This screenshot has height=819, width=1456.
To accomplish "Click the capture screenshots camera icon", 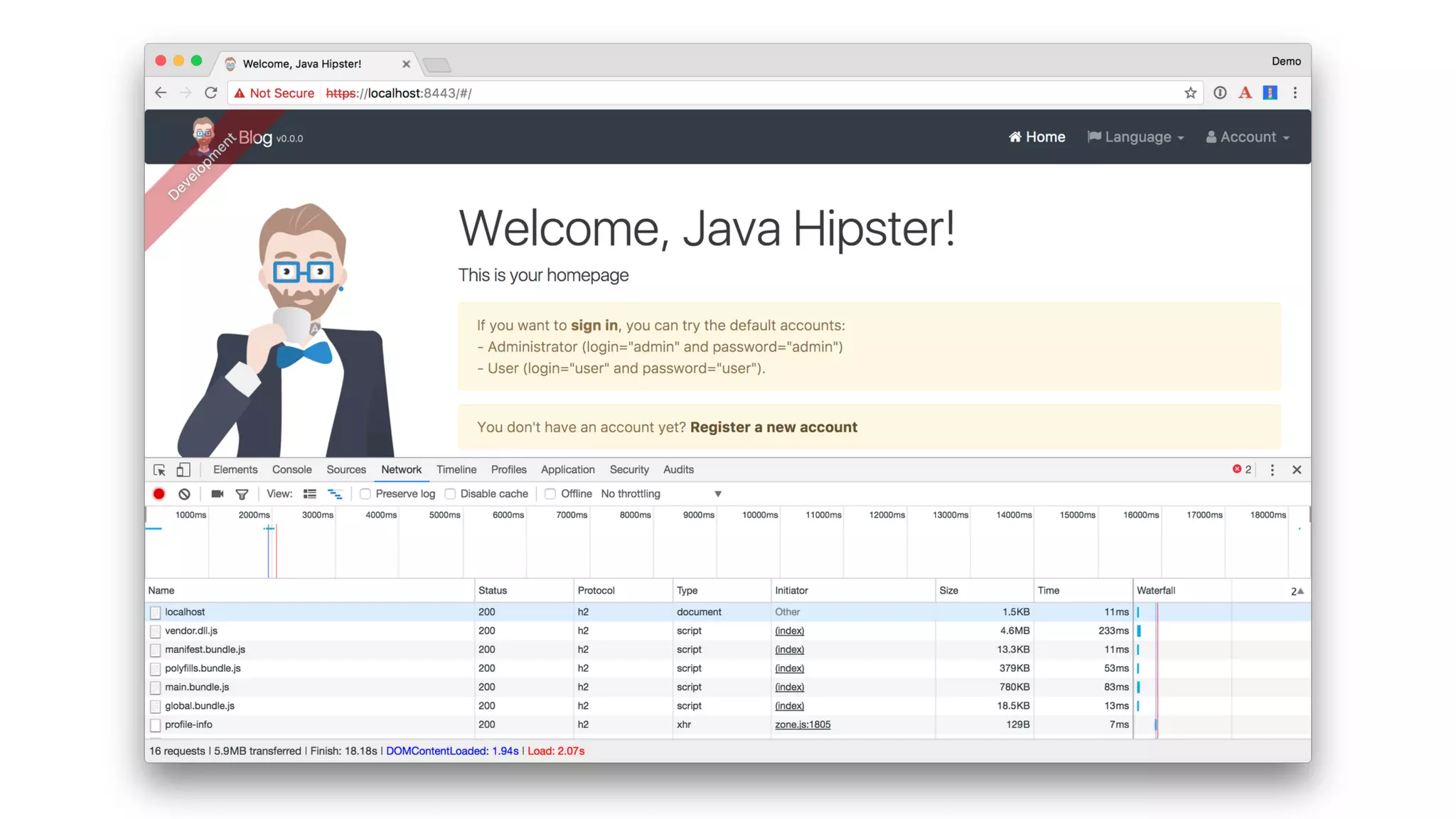I will point(218,493).
